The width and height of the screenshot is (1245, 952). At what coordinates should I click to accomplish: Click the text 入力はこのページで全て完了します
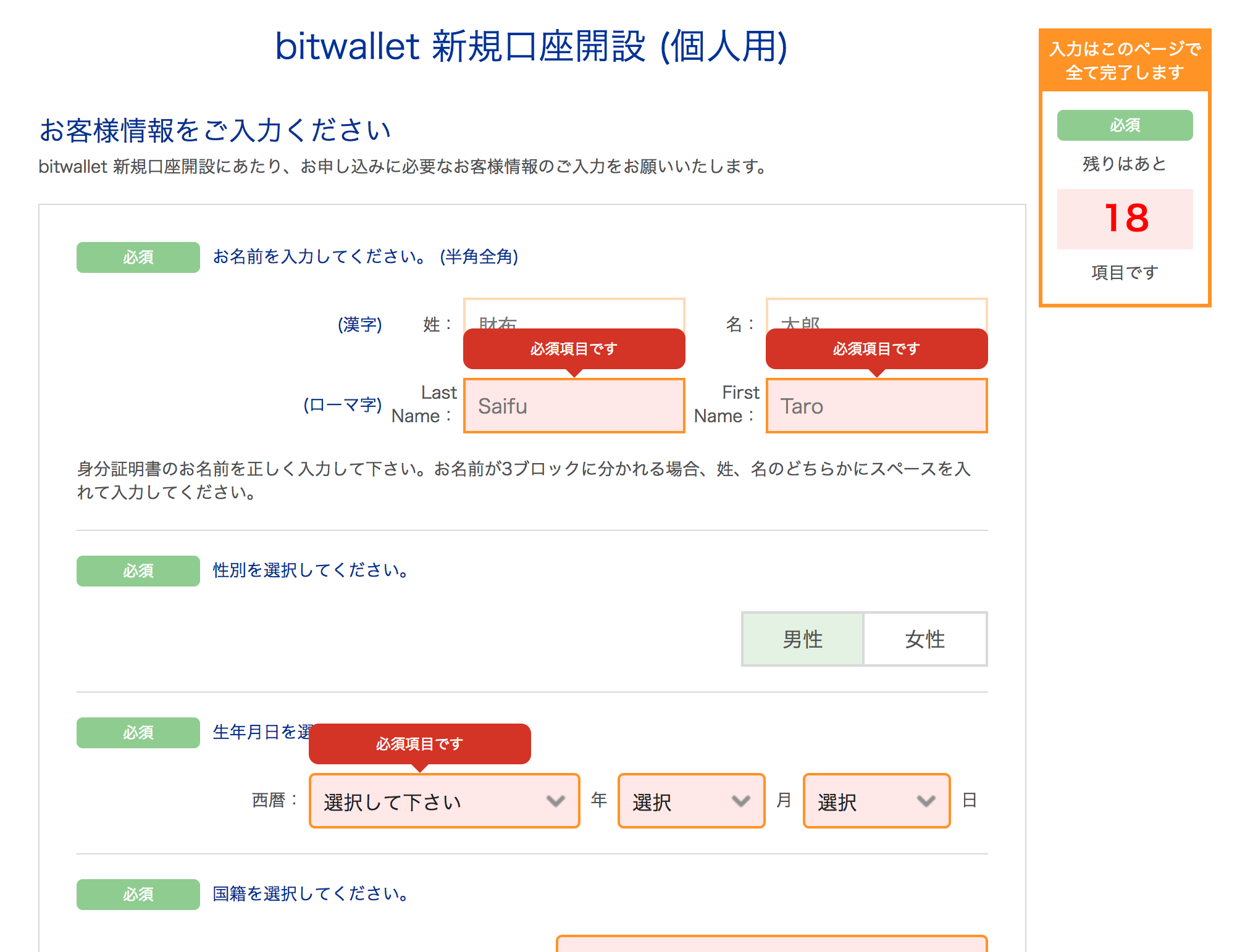point(1125,61)
